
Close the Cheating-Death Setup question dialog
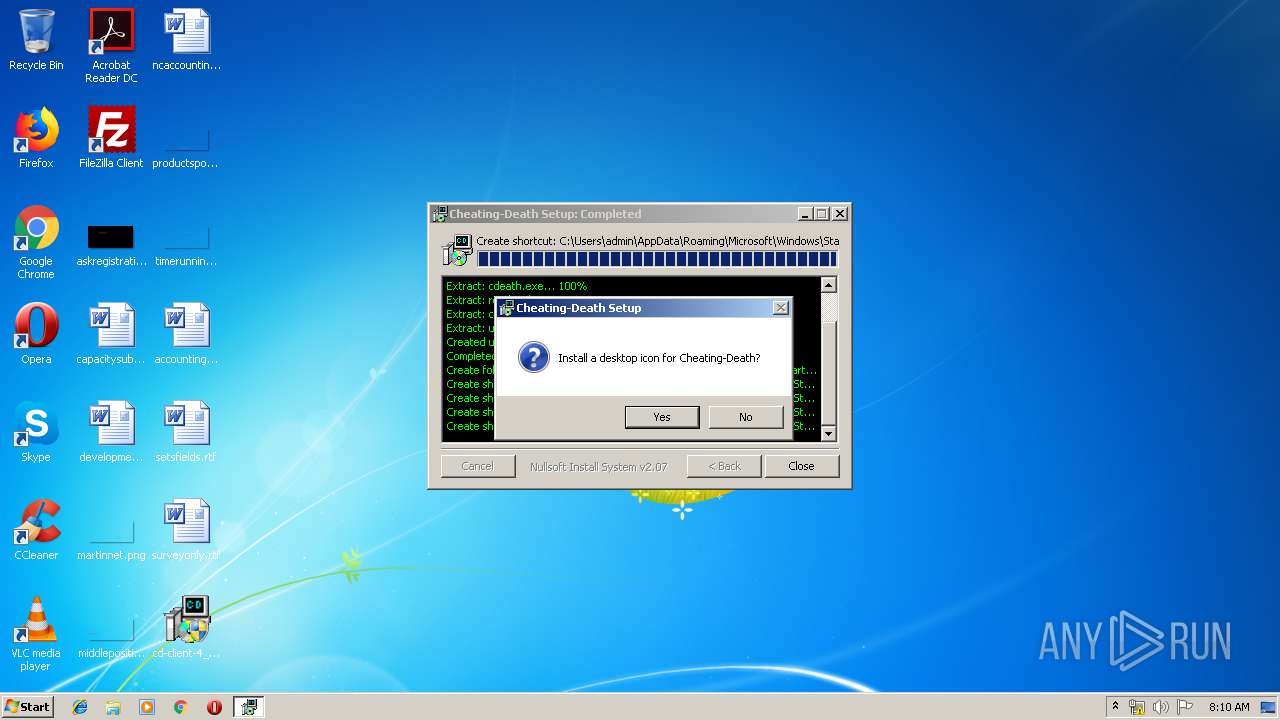[x=781, y=308]
